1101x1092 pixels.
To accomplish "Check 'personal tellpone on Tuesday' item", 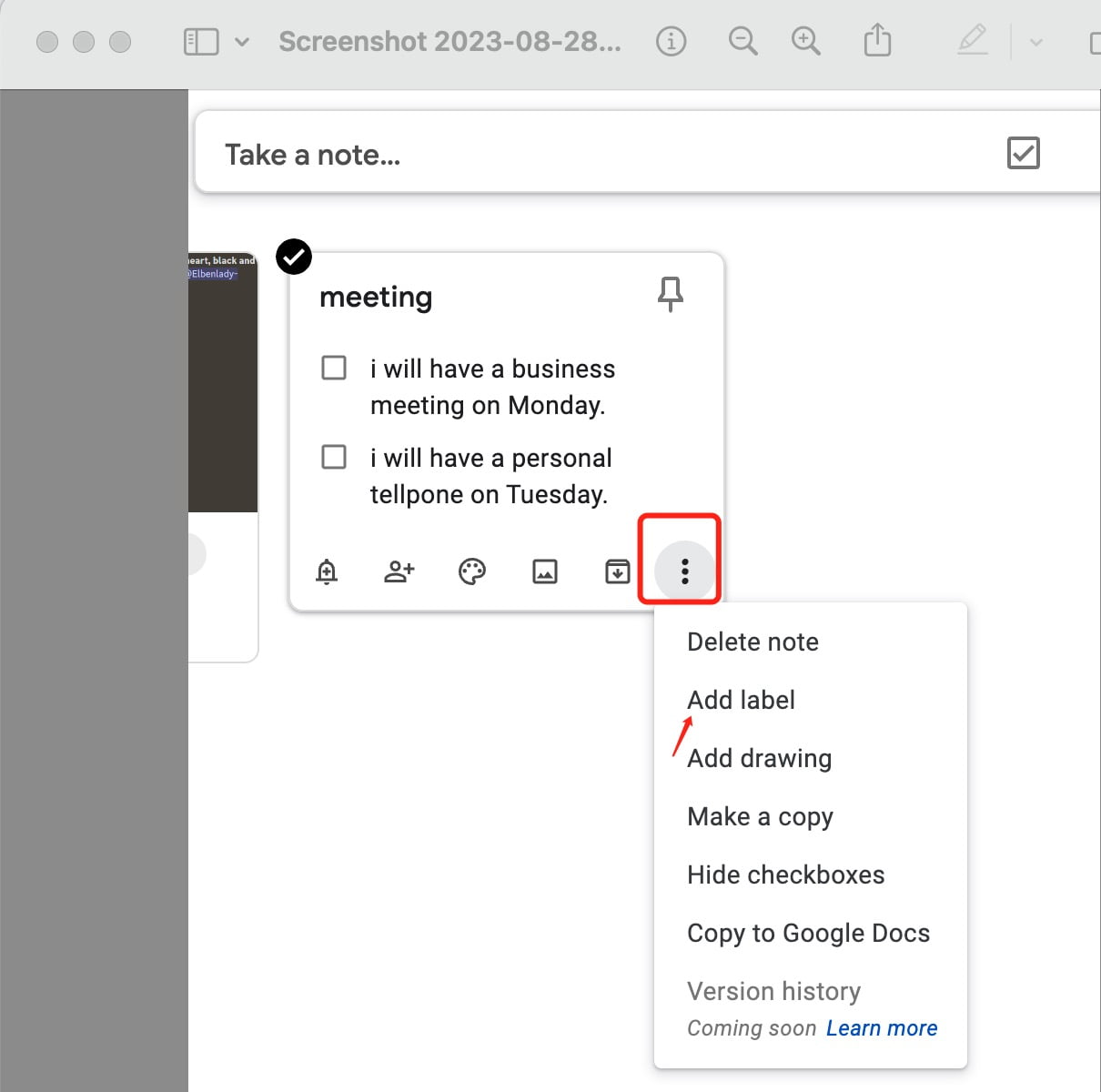I will tap(334, 457).
